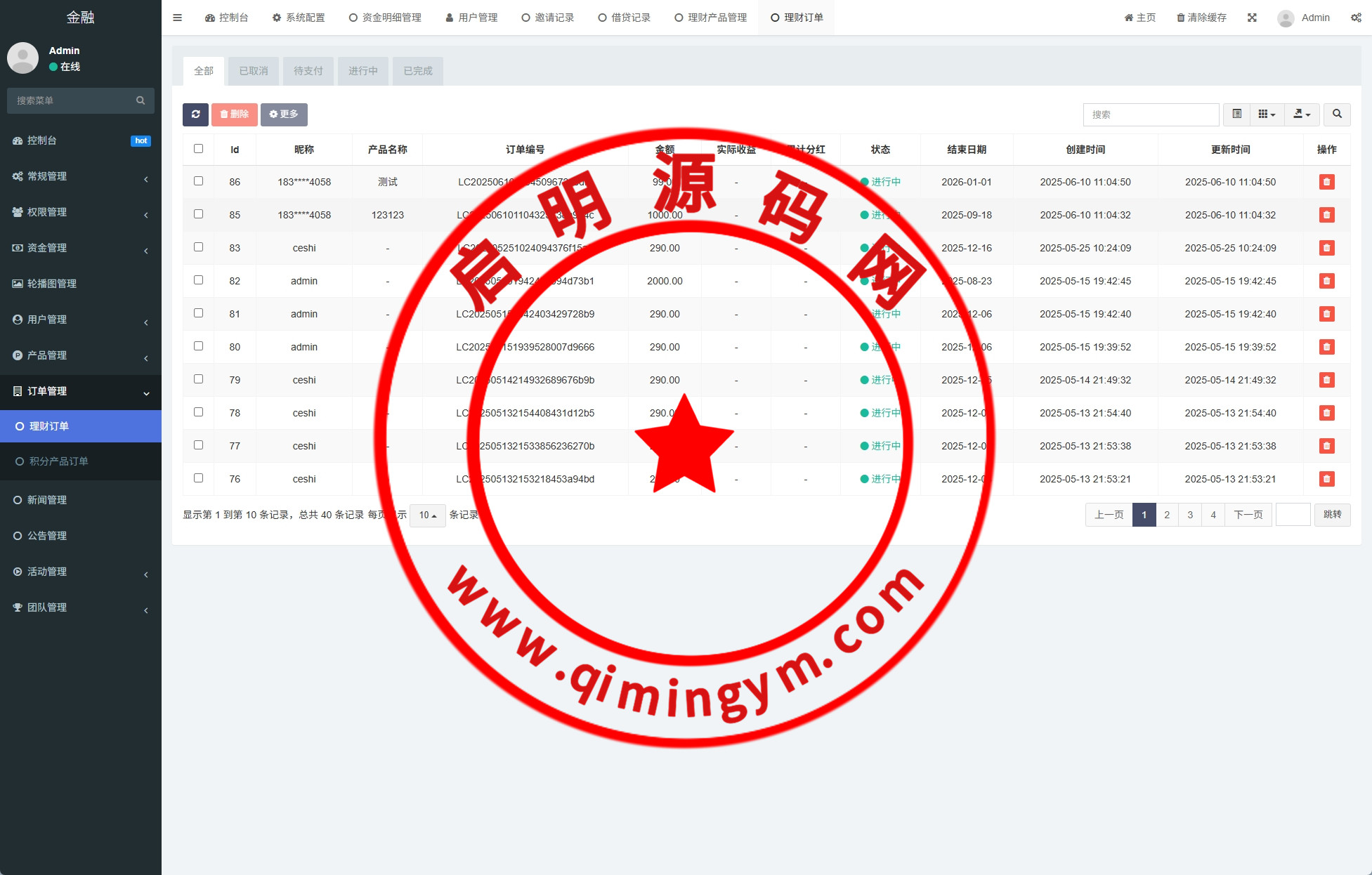Viewport: 1372px width, 875px height.
Task: Check the select-all header checkbox
Action: pyautogui.click(x=198, y=149)
